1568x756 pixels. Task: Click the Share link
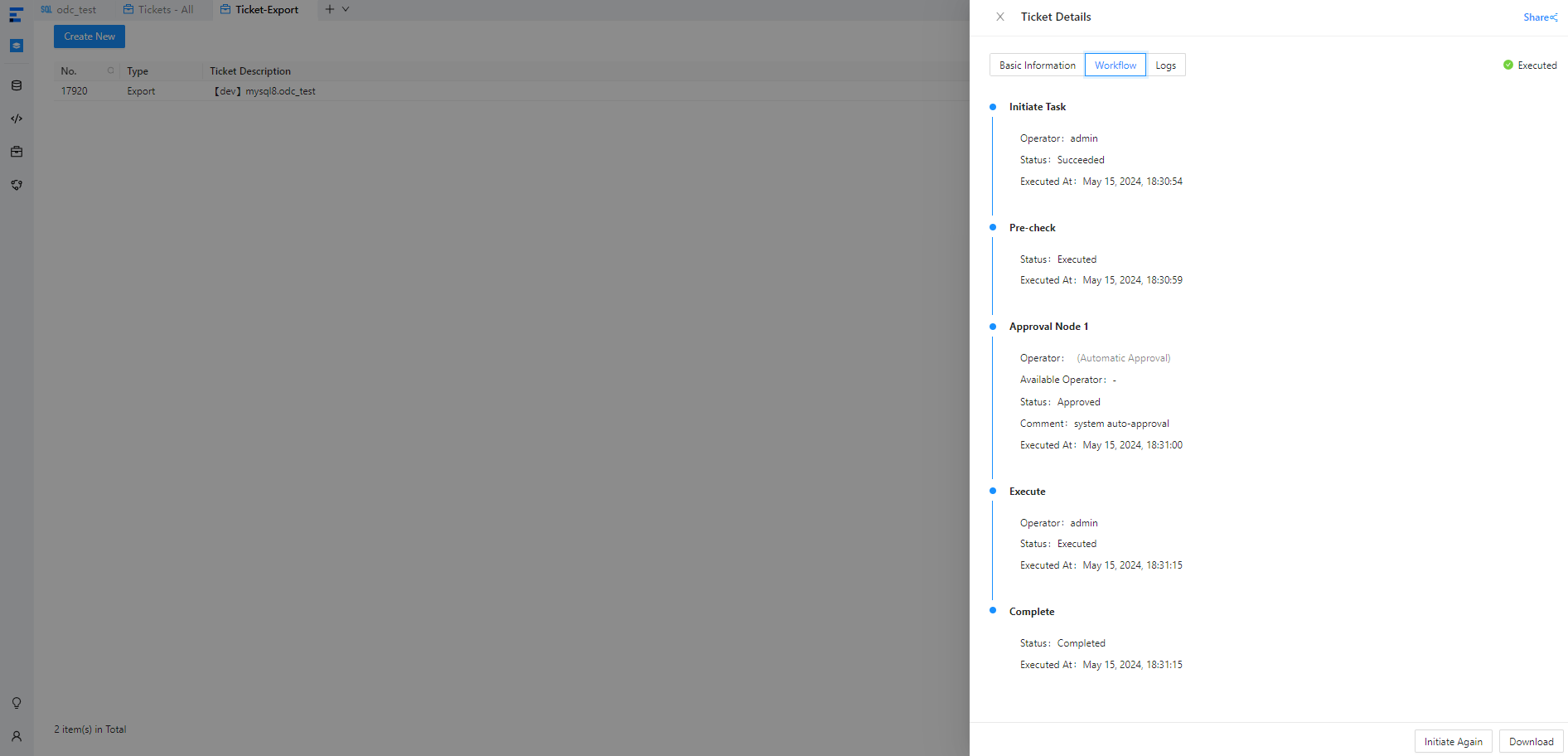pos(1540,17)
